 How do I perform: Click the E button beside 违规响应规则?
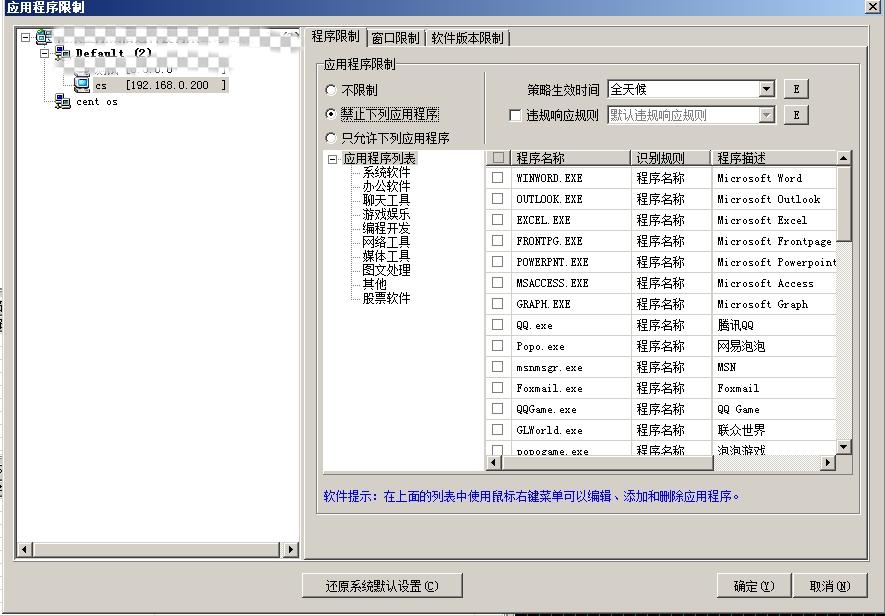pyautogui.click(x=795, y=115)
